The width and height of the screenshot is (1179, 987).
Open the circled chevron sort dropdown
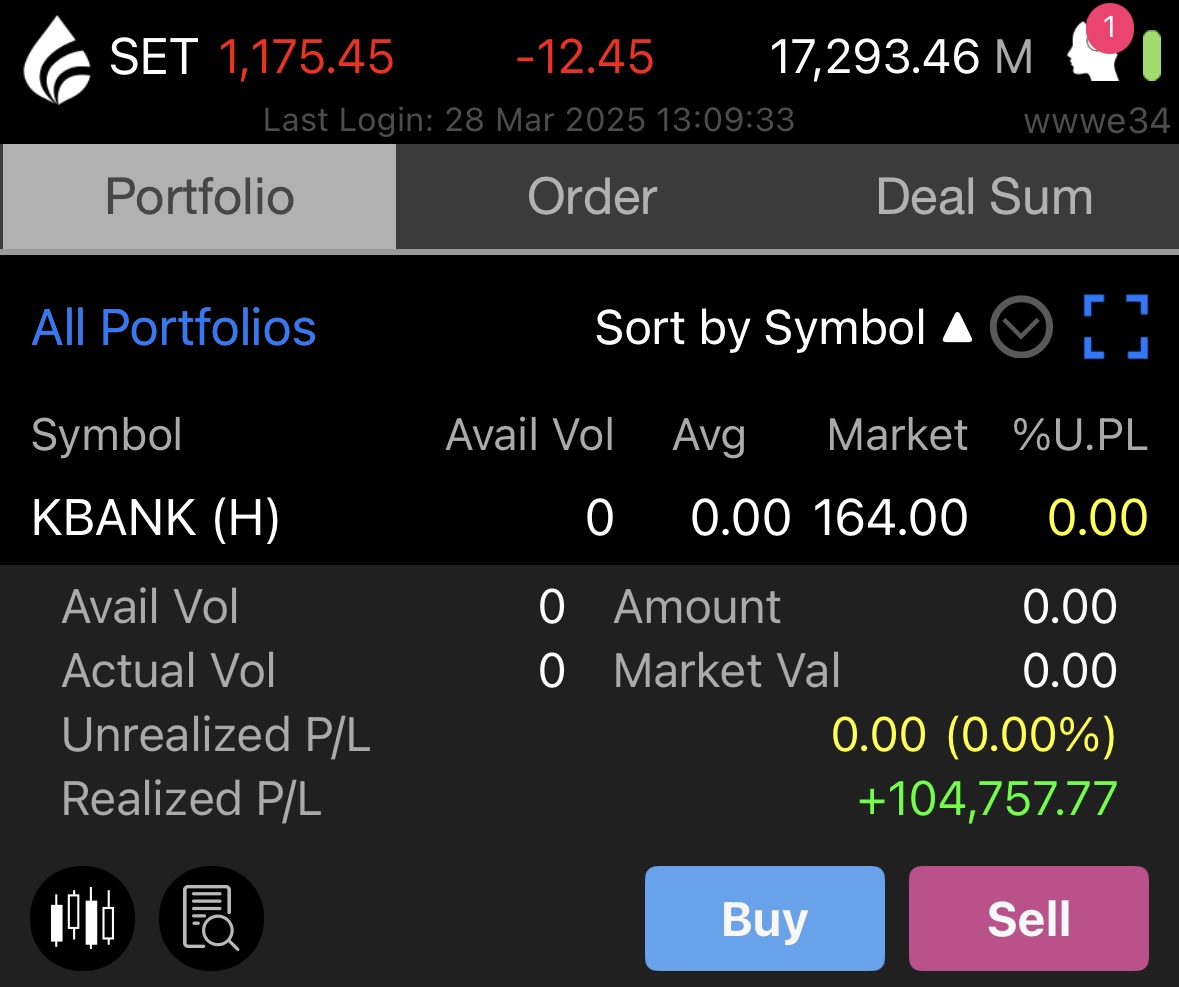tap(1021, 327)
